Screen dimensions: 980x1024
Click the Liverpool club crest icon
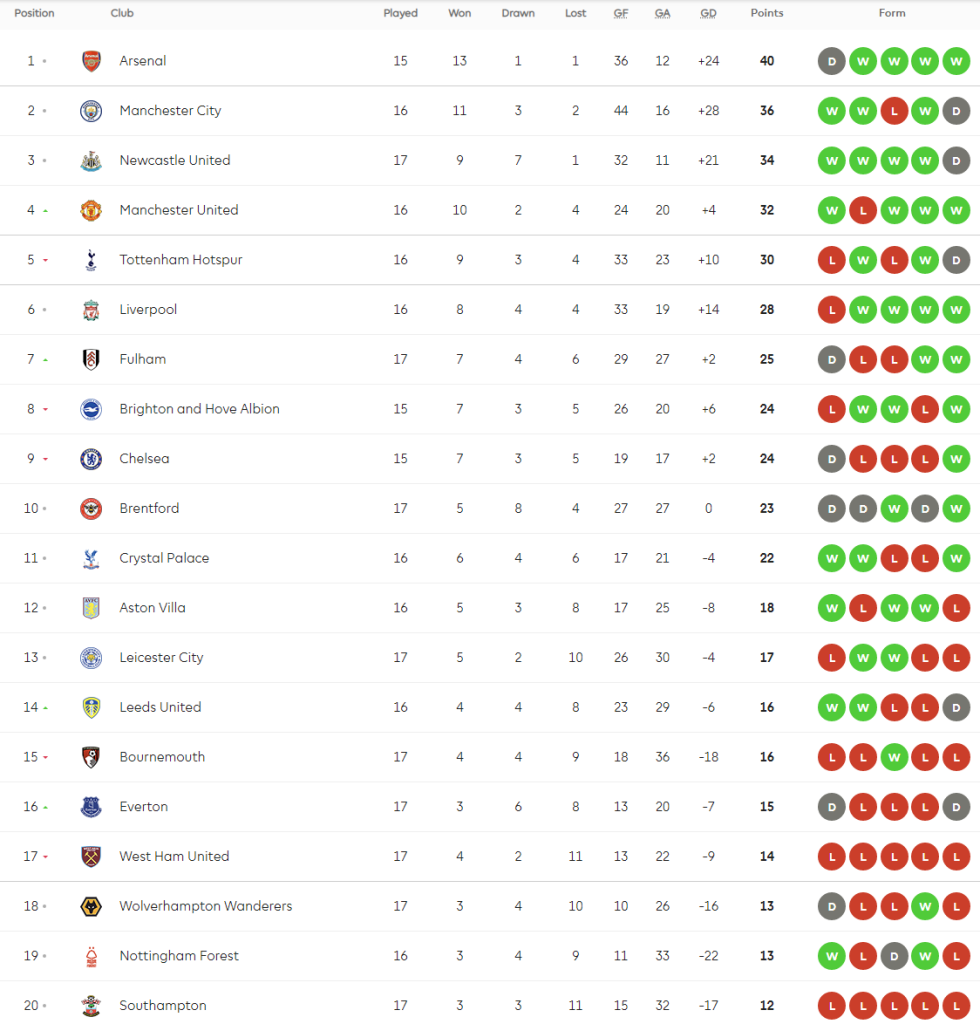coord(91,310)
